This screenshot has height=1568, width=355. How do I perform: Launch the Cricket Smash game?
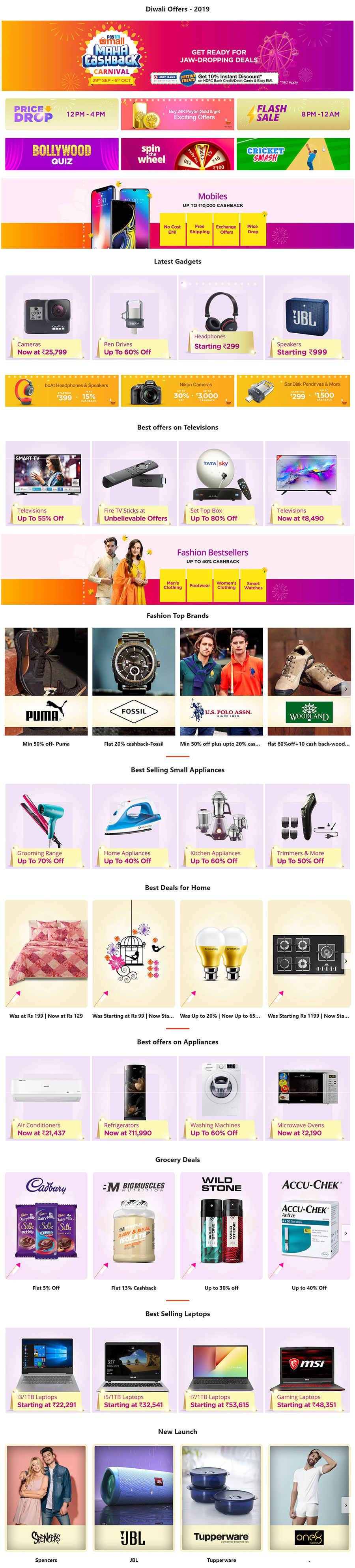pos(293,154)
